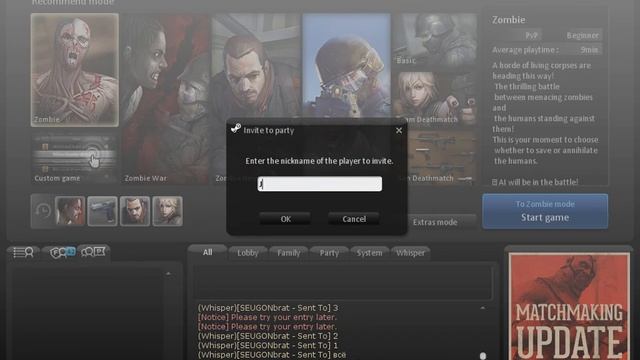Switch to the Lobby chat tab
The width and height of the screenshot is (640, 360).
(x=248, y=253)
